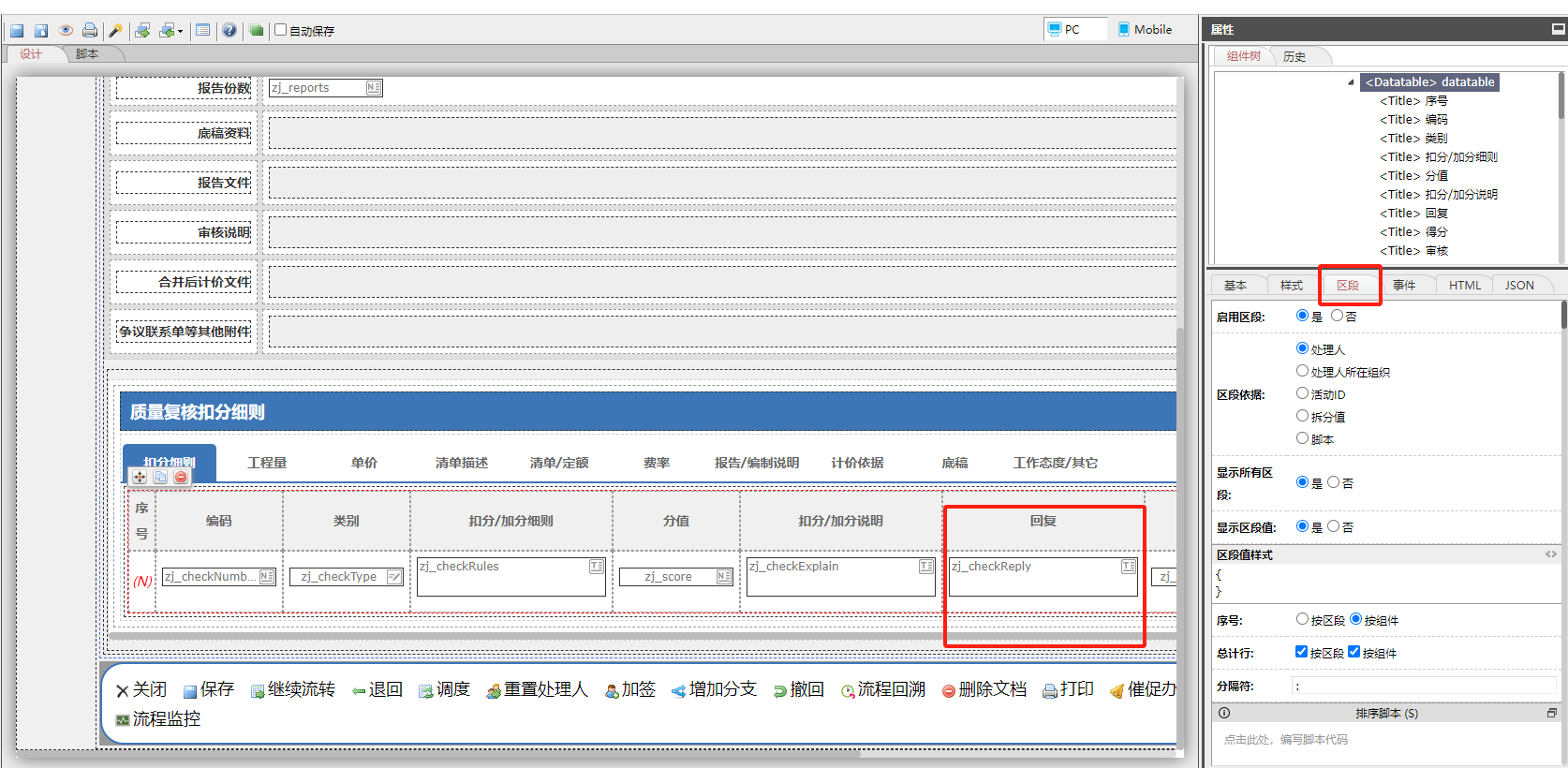The image size is (1568, 768).
Task: Open the 事件 properties tab
Action: click(x=1404, y=286)
